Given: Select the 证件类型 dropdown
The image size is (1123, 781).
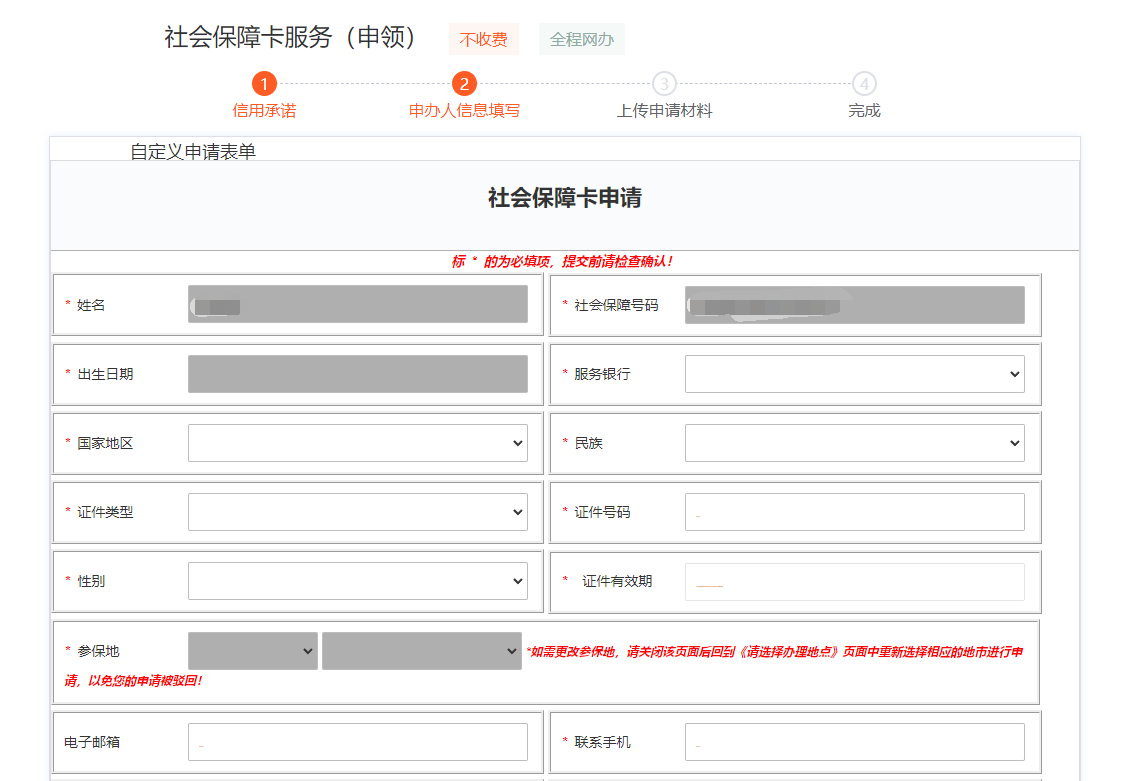Looking at the screenshot, I should pyautogui.click(x=357, y=512).
